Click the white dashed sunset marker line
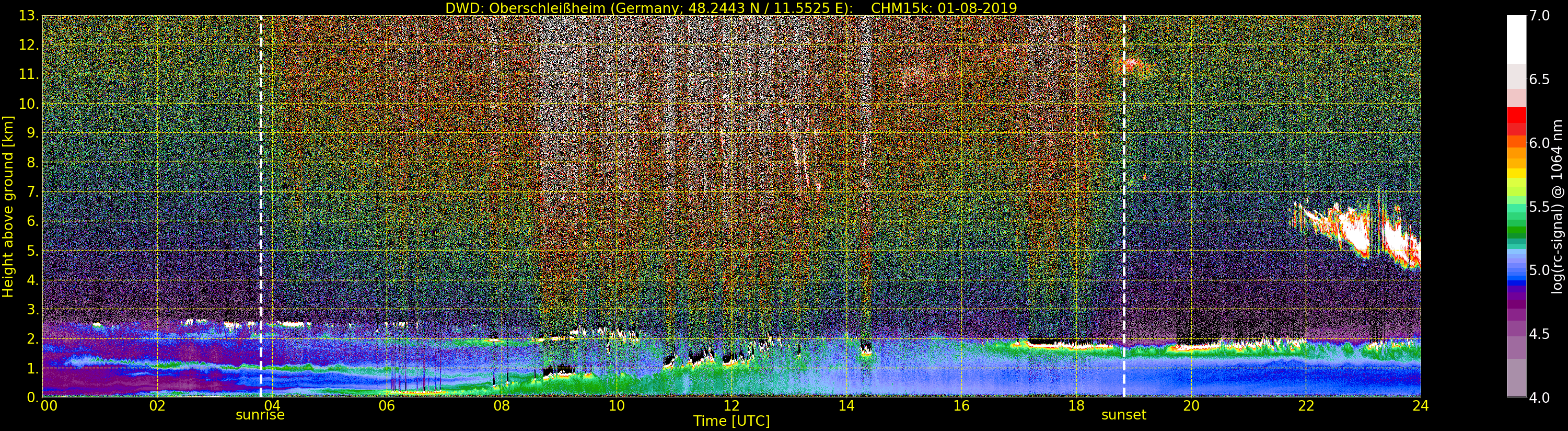 1124,206
